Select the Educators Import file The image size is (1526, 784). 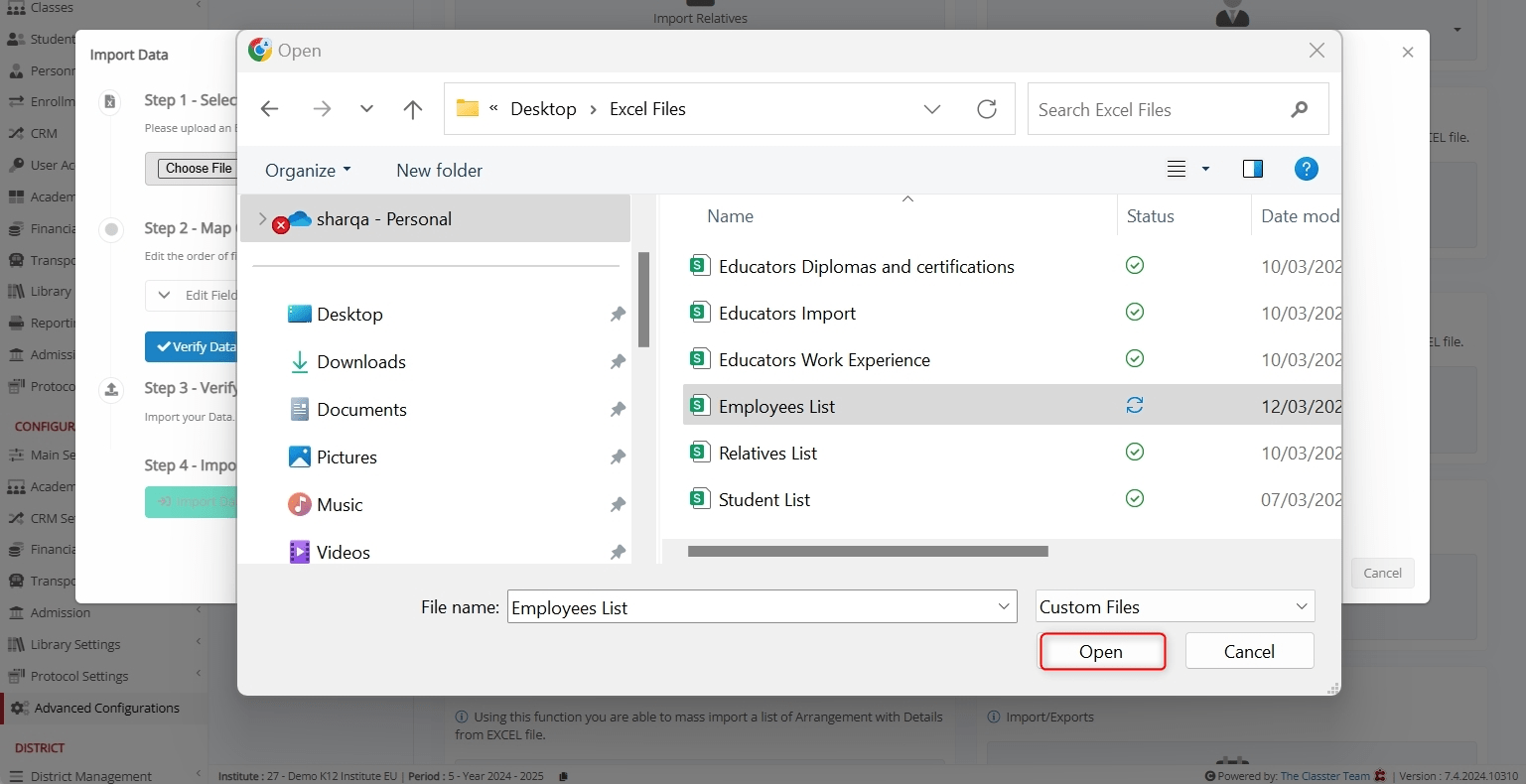click(x=786, y=314)
